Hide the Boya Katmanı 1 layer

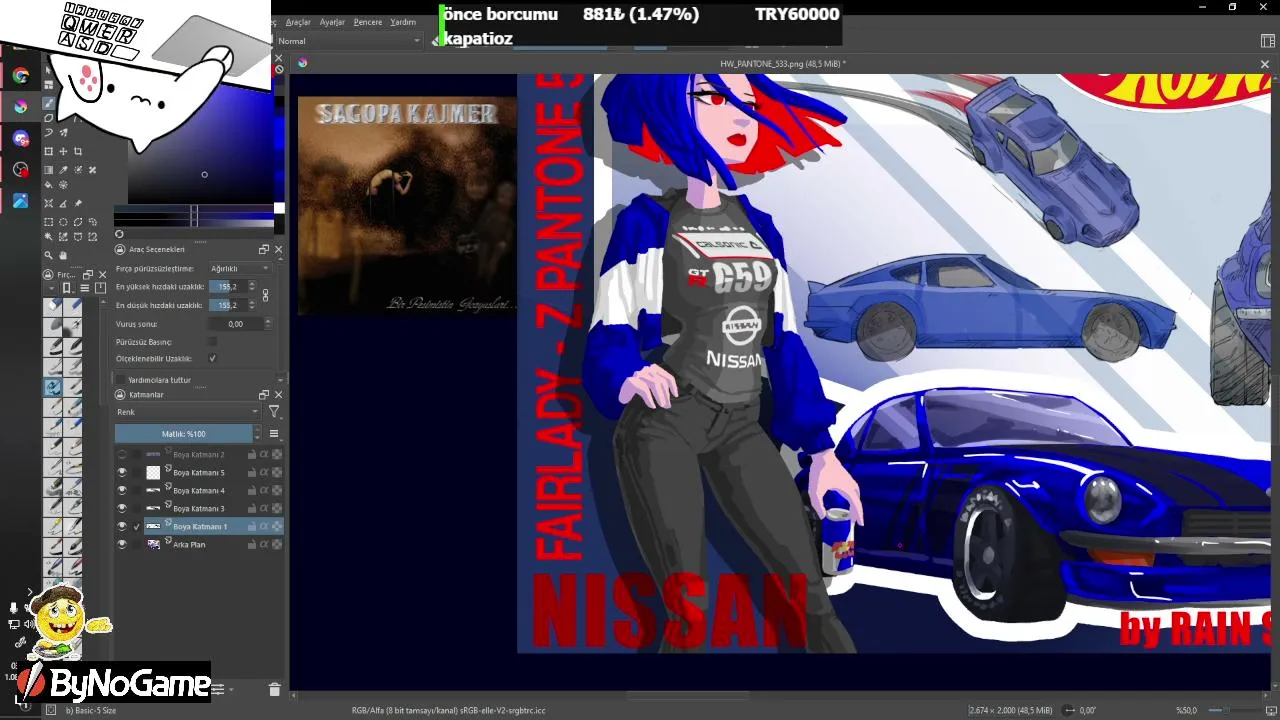pos(122,526)
